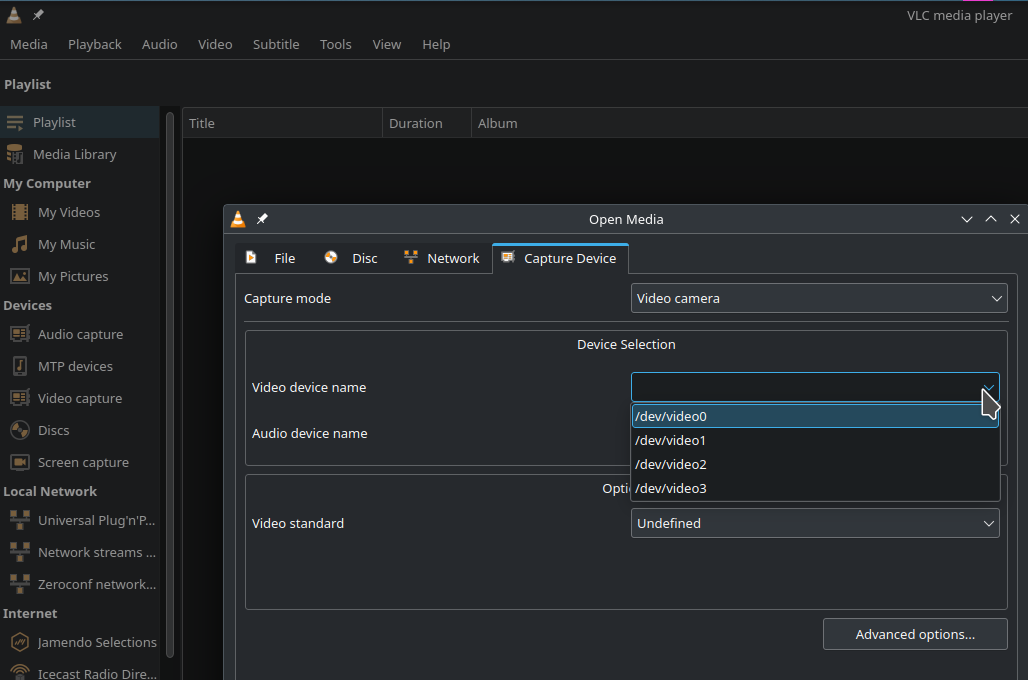This screenshot has height=680, width=1028.
Task: Select /dev/video0 from the device list
Action: click(815, 416)
